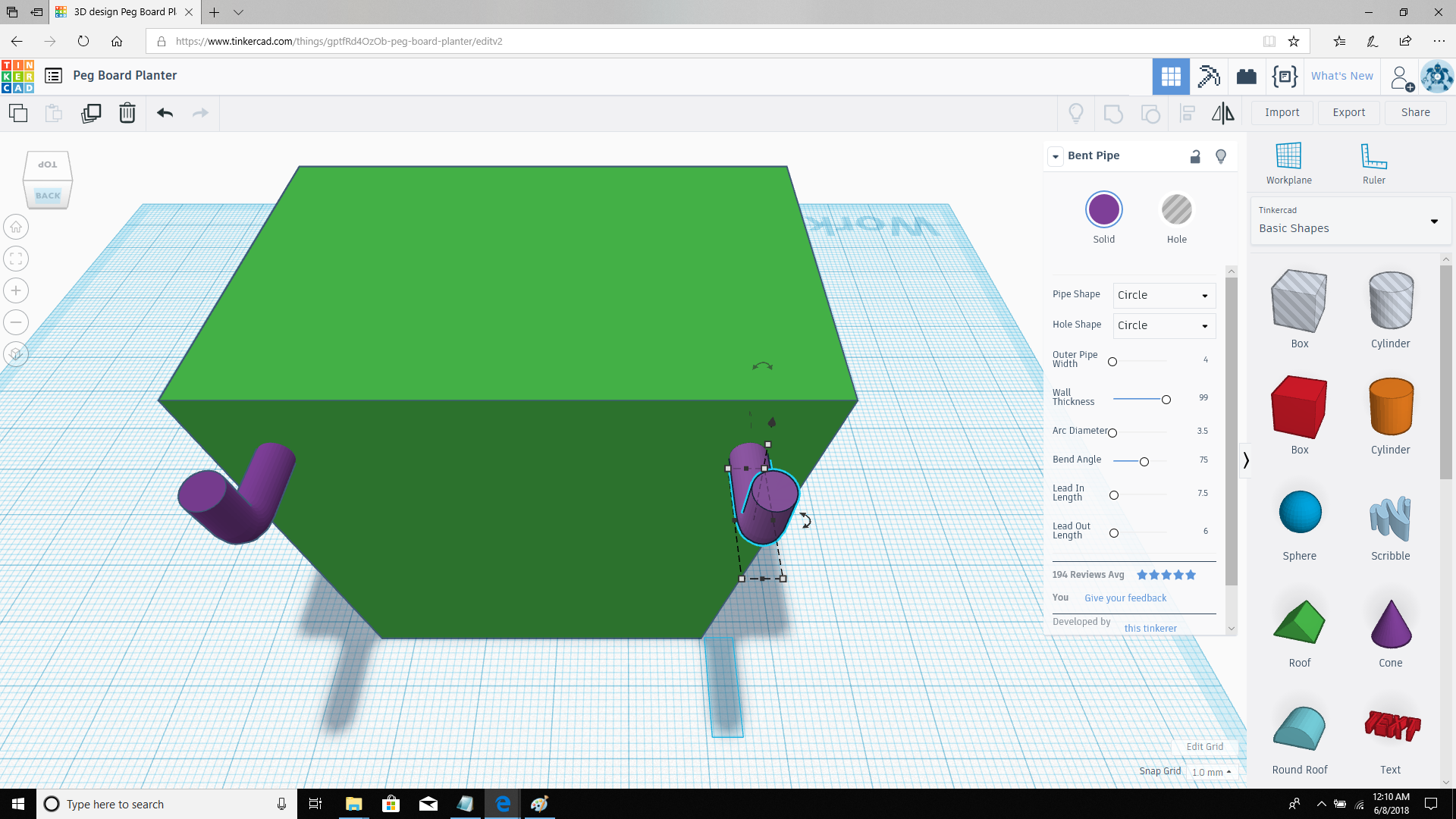This screenshot has height=819, width=1456.
Task: Open the Pipe Shape dropdown
Action: click(x=1163, y=295)
